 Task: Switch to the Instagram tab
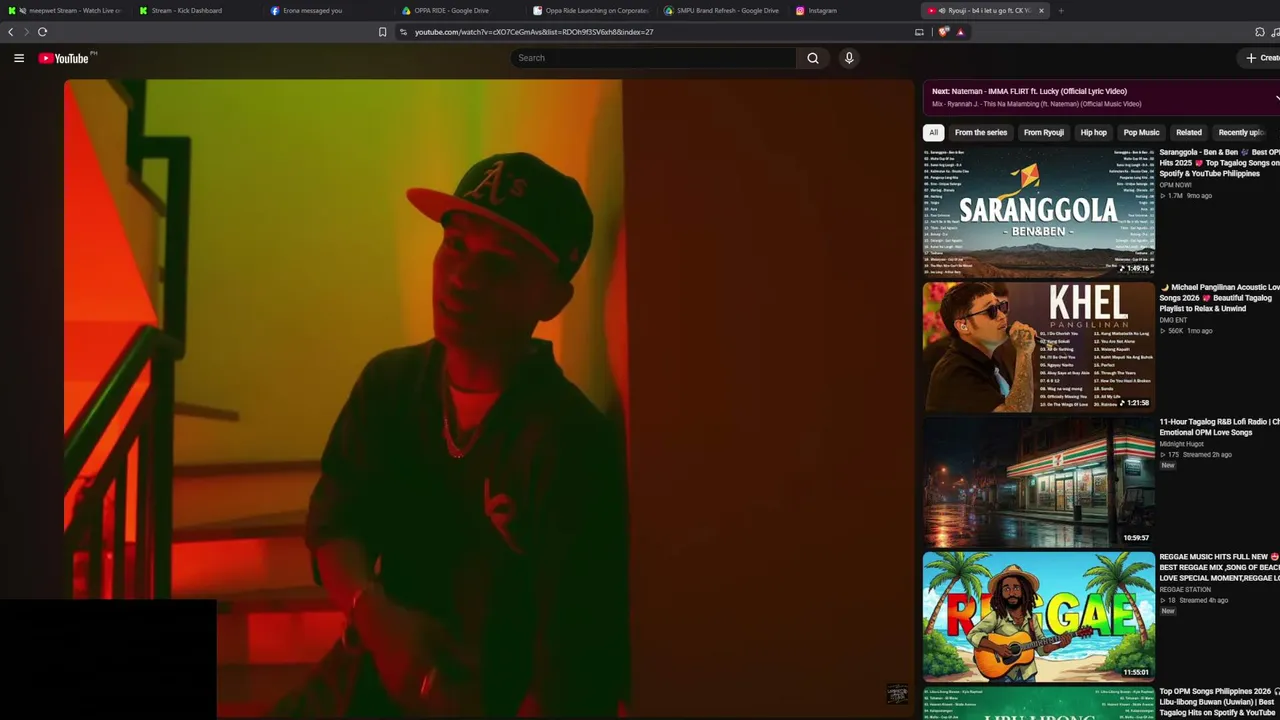[x=852, y=11]
